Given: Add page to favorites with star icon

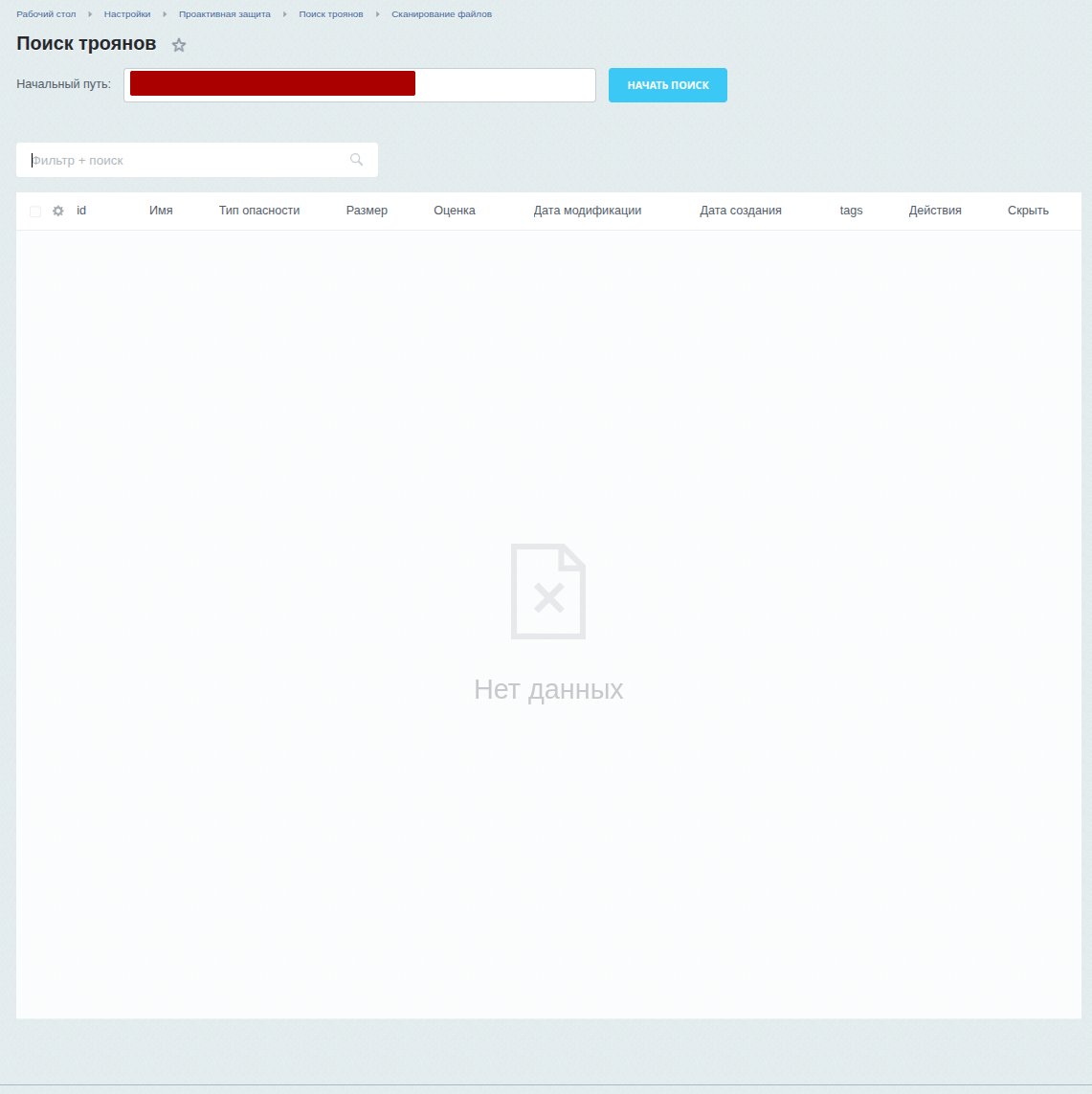Looking at the screenshot, I should tap(179, 45).
